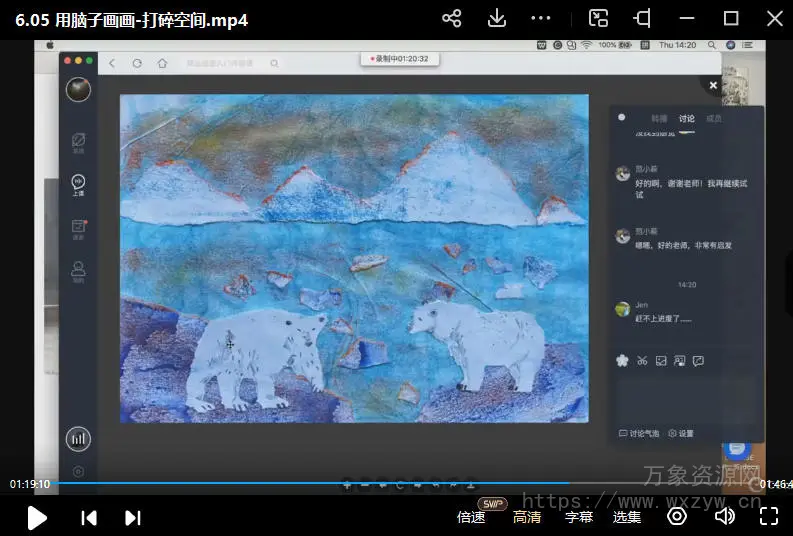Screen dimensions: 793x536
Task: Click the share icon in title bar
Action: coord(452,18)
